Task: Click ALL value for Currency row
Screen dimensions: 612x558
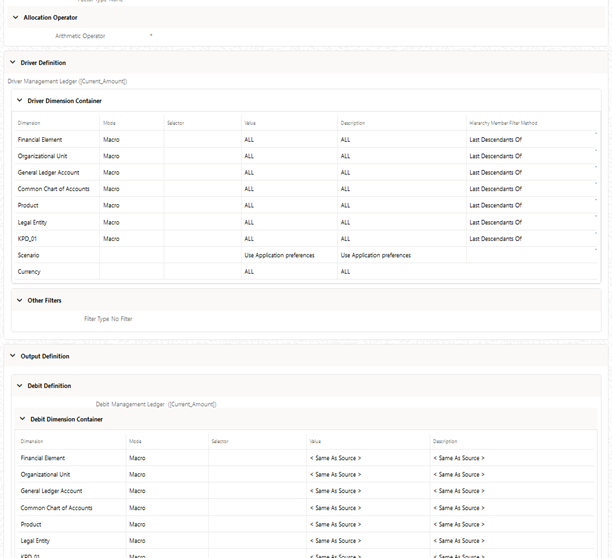Action: tap(249, 272)
